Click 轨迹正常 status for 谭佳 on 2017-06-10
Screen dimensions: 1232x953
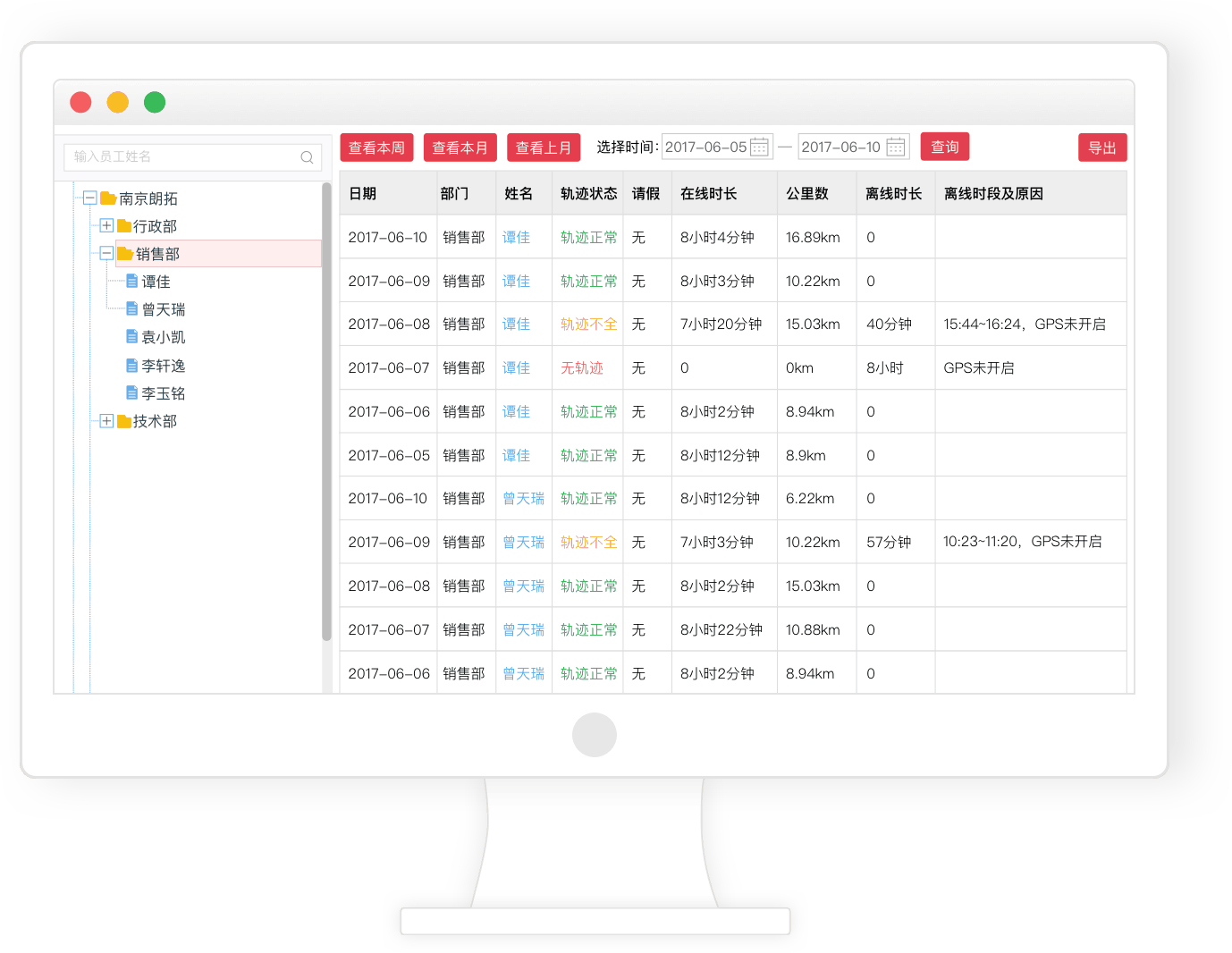point(588,237)
